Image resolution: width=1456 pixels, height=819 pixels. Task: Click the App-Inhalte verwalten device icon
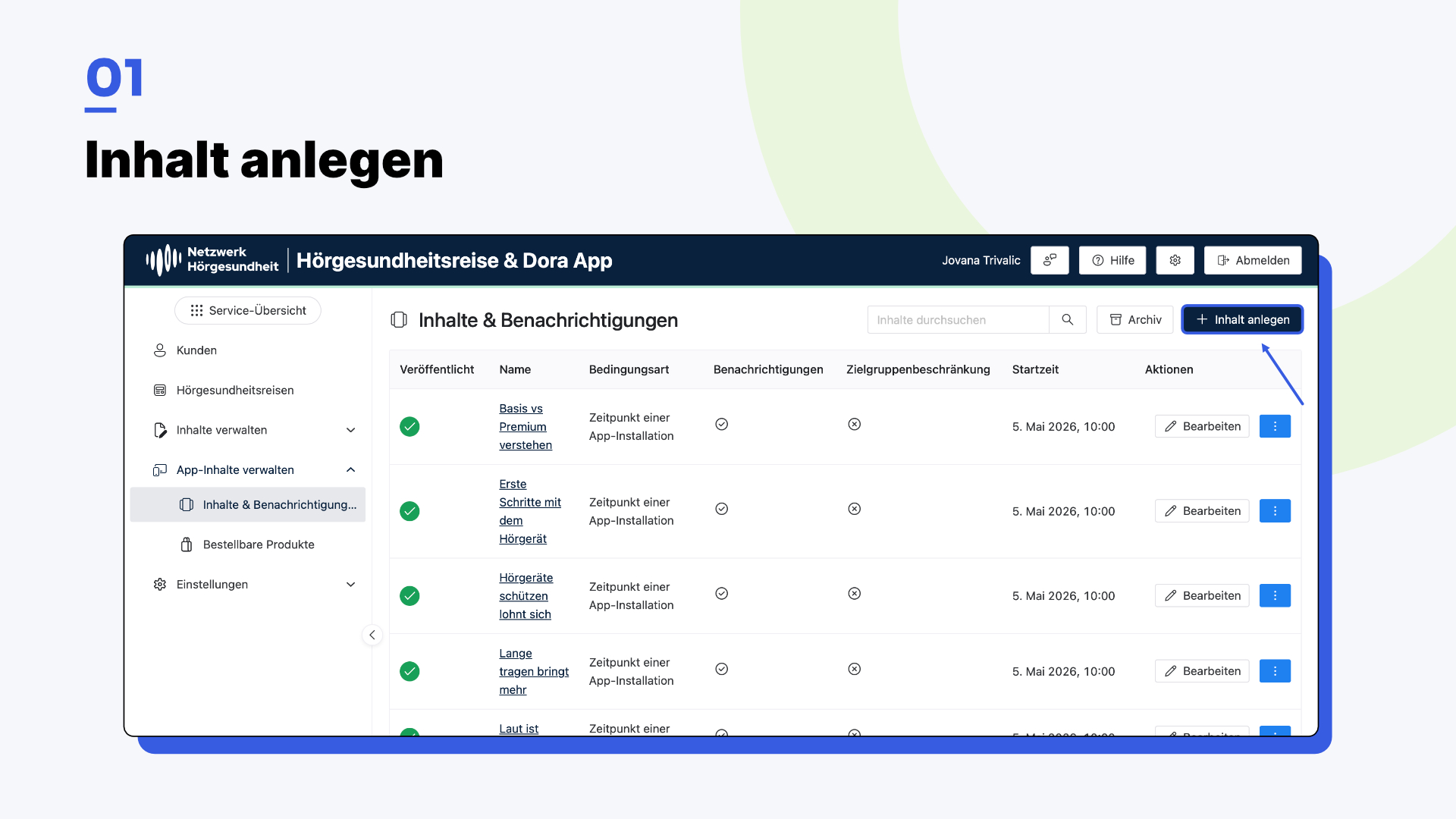(160, 470)
